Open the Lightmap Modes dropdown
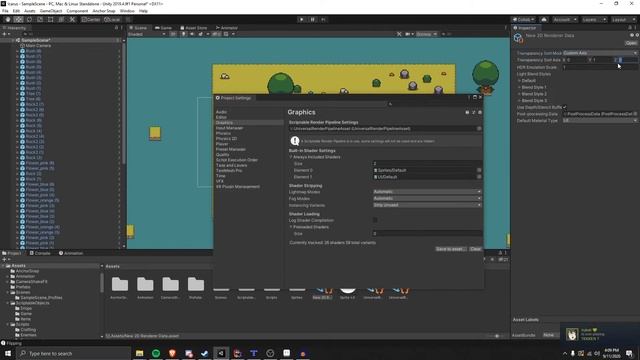The image size is (640, 360). point(427,192)
